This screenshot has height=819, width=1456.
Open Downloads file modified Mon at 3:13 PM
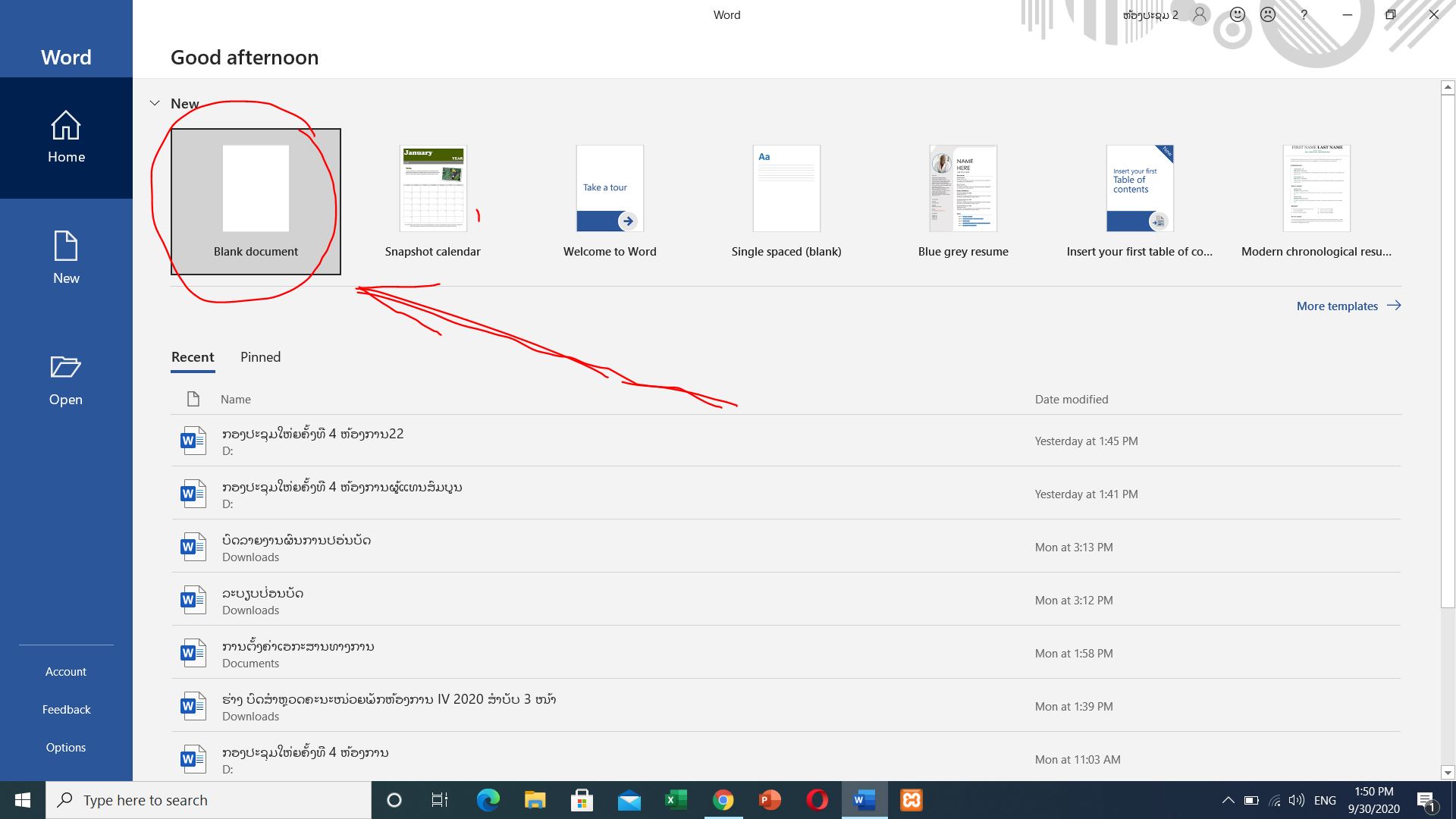[786, 547]
